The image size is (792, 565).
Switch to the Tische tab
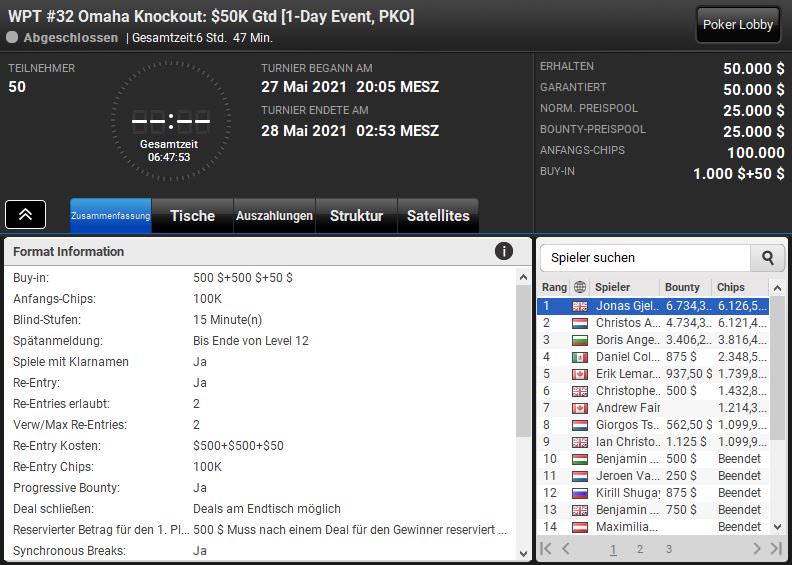tap(192, 216)
